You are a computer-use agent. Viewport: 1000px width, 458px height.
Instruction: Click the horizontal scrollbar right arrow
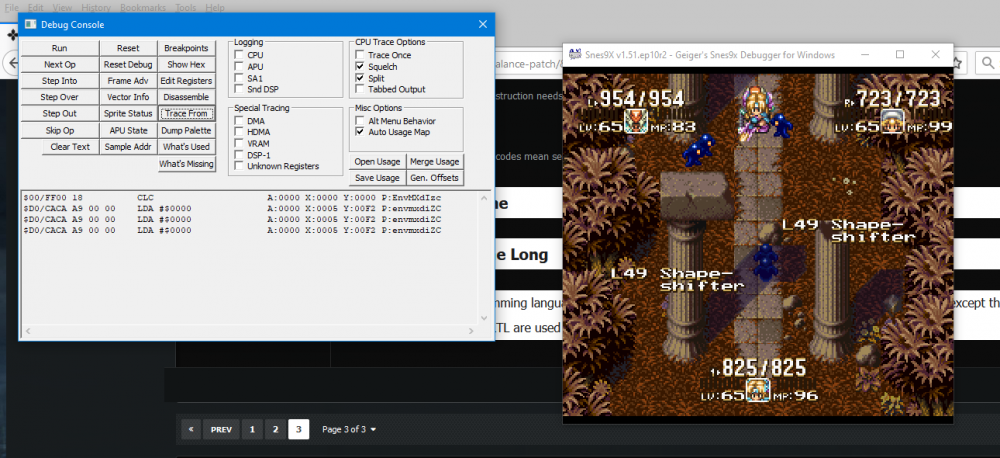coord(471,331)
